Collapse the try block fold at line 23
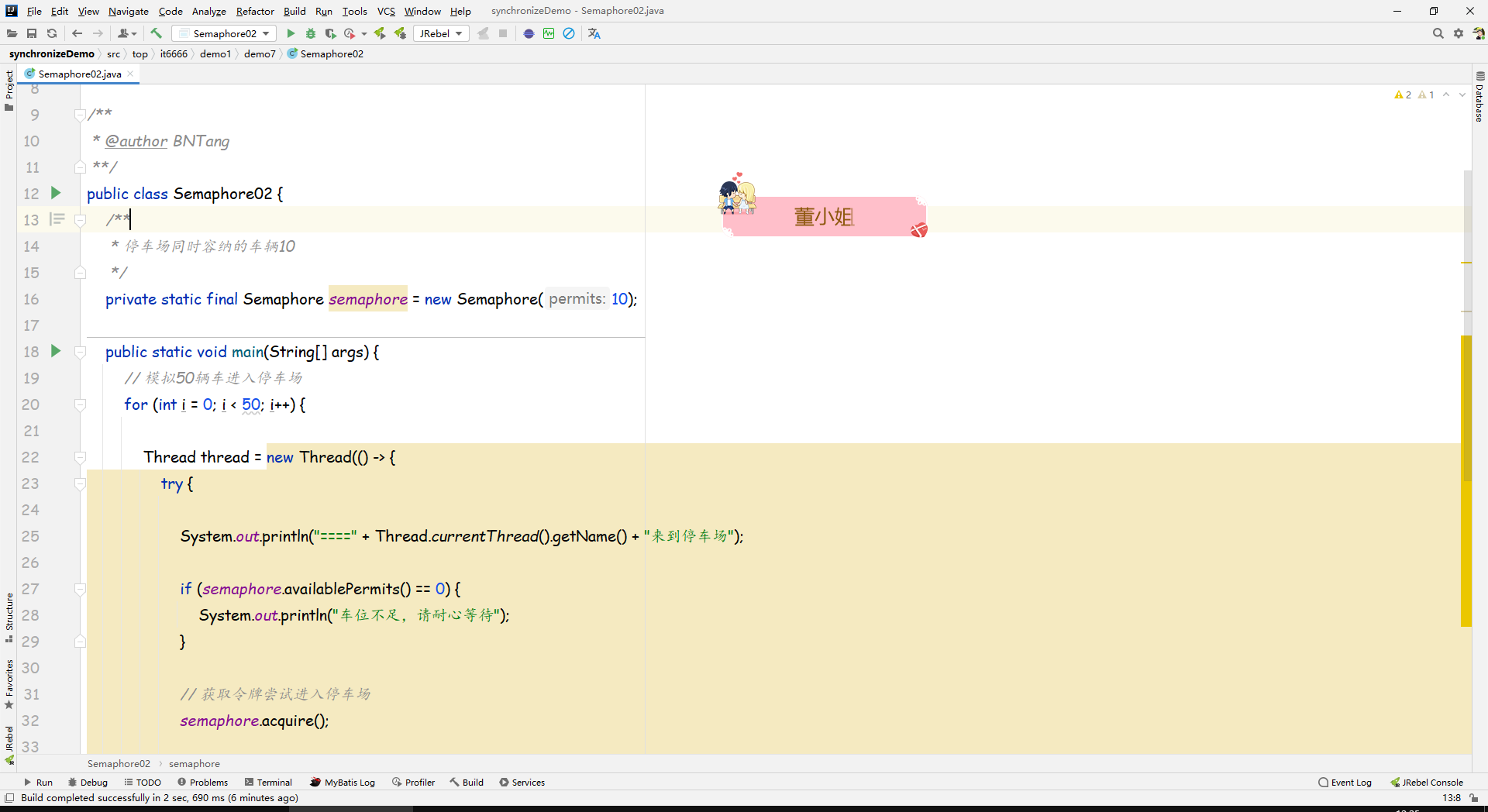The image size is (1488, 812). click(x=80, y=483)
